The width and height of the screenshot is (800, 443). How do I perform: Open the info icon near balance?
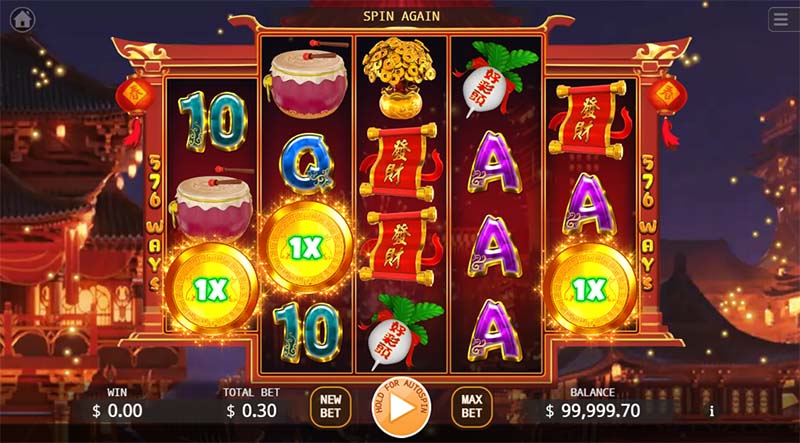click(712, 411)
